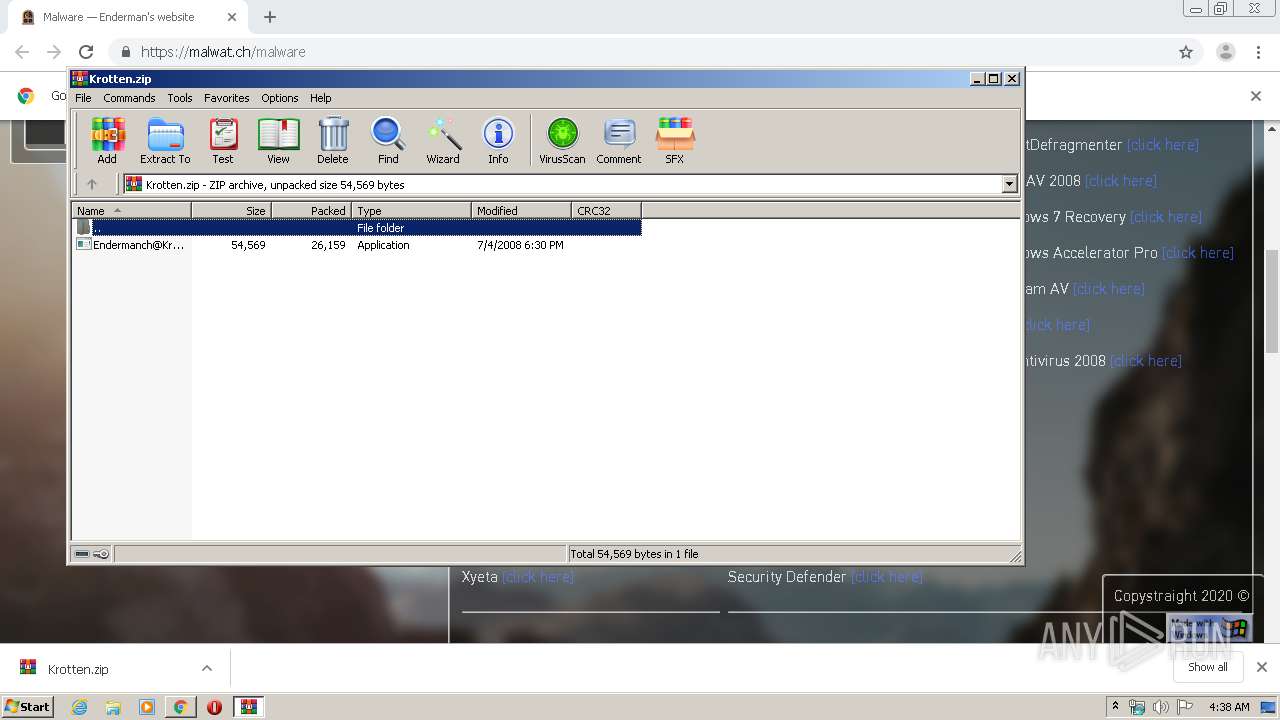Click the 4:38 AM system clock
This screenshot has height=720, width=1280.
tap(1229, 707)
